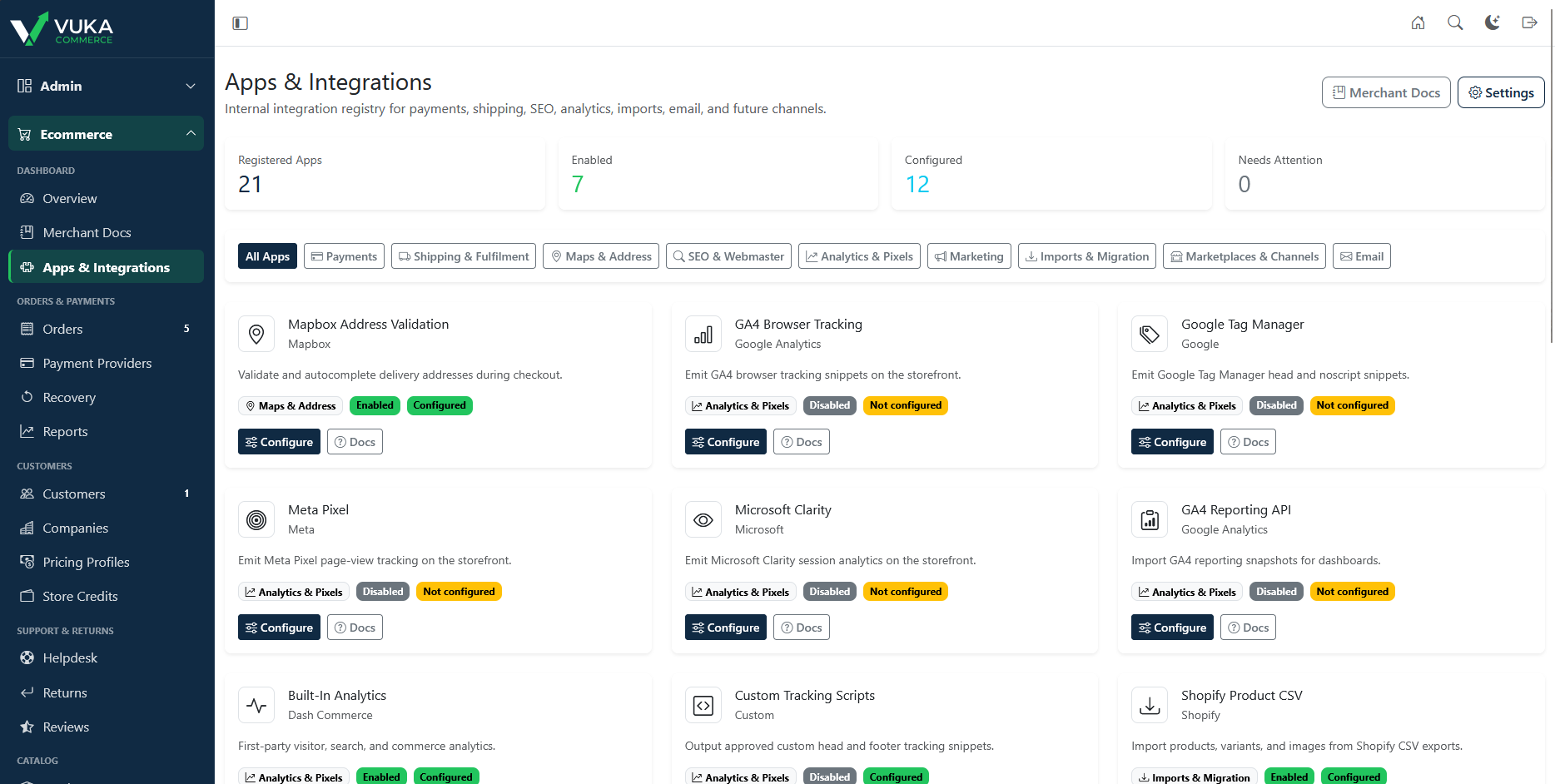Expand the Admin sidebar dropdown
The width and height of the screenshot is (1555, 784).
(x=107, y=86)
